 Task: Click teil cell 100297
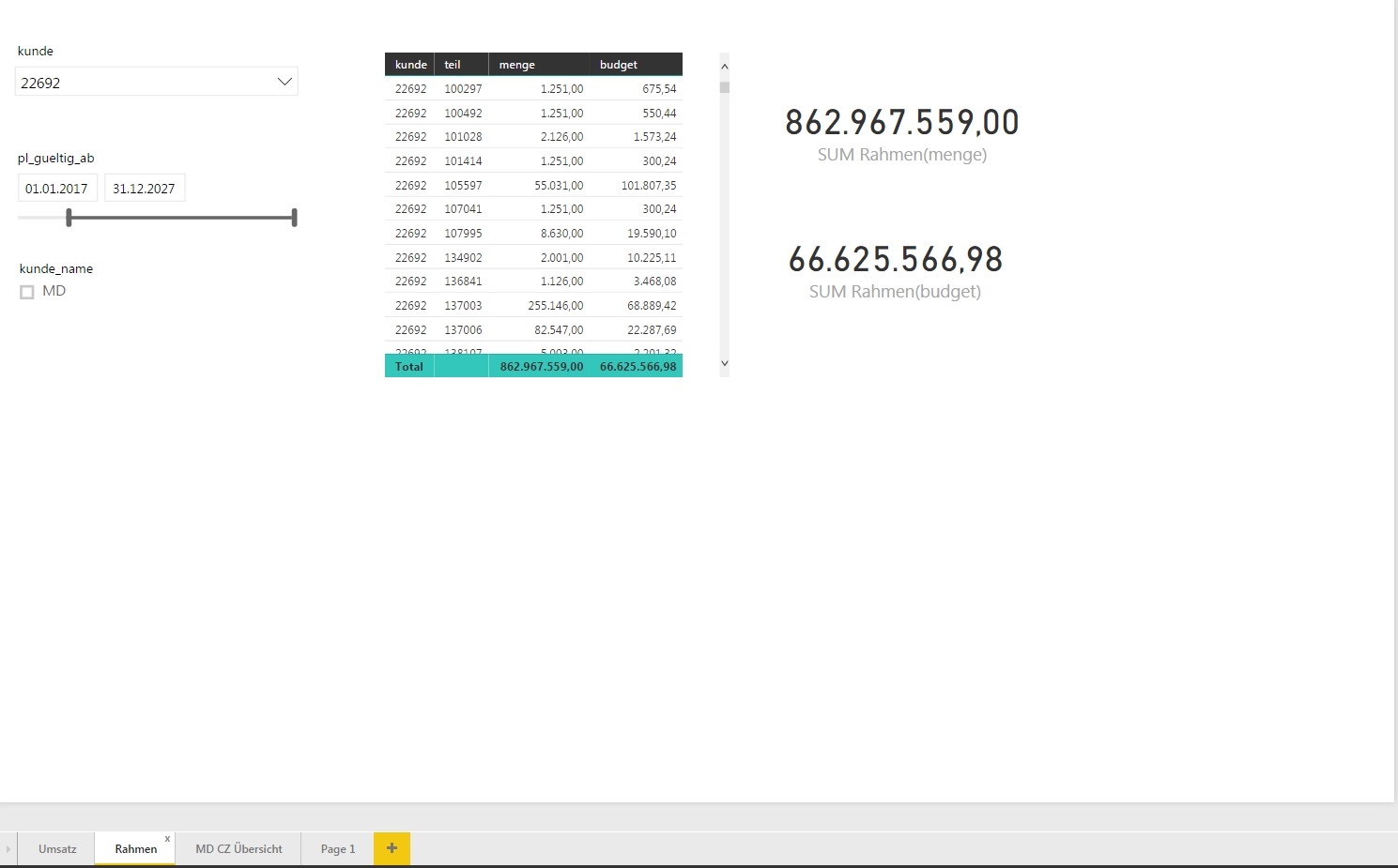coord(463,89)
